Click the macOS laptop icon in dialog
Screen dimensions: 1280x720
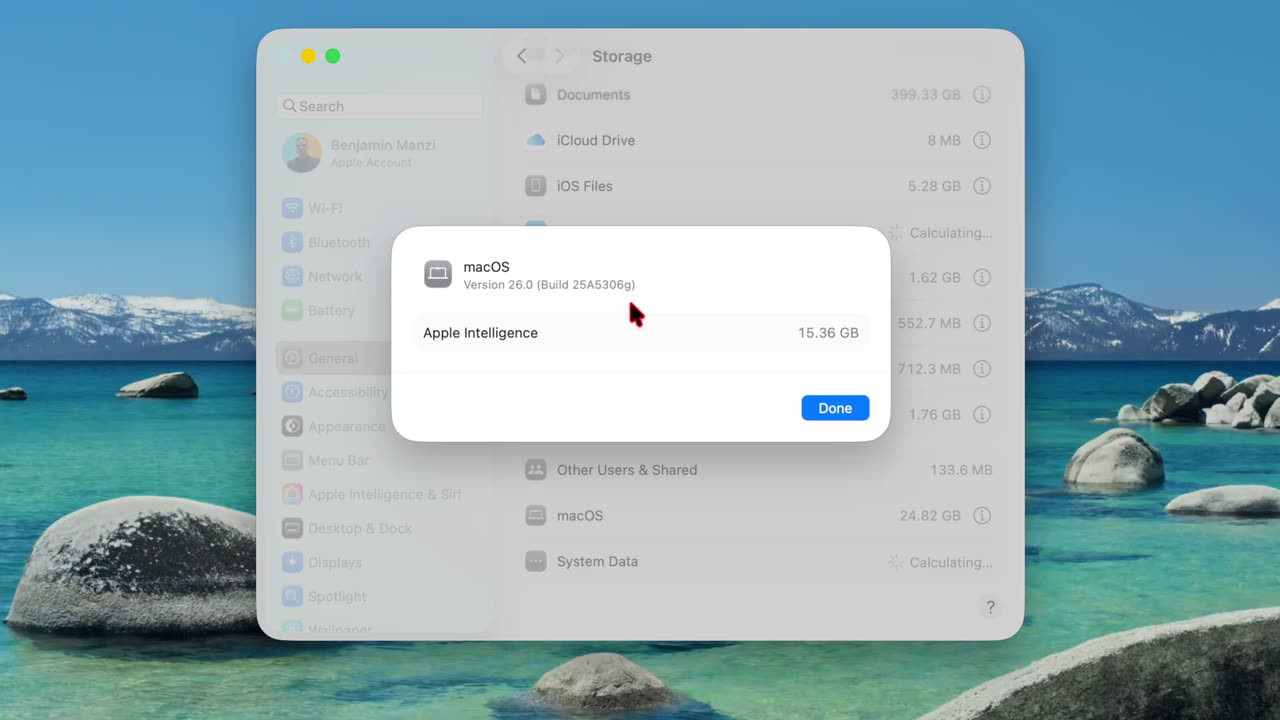tap(438, 274)
